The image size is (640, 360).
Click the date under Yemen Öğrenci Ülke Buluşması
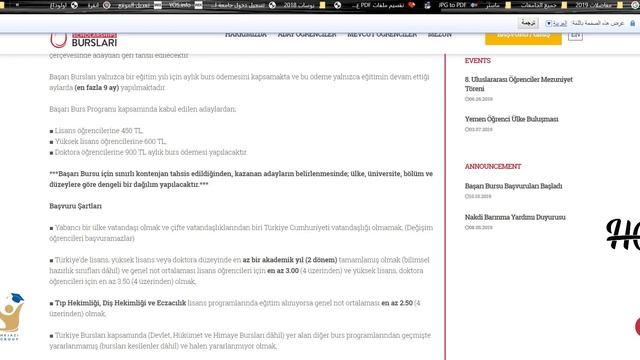coord(478,129)
